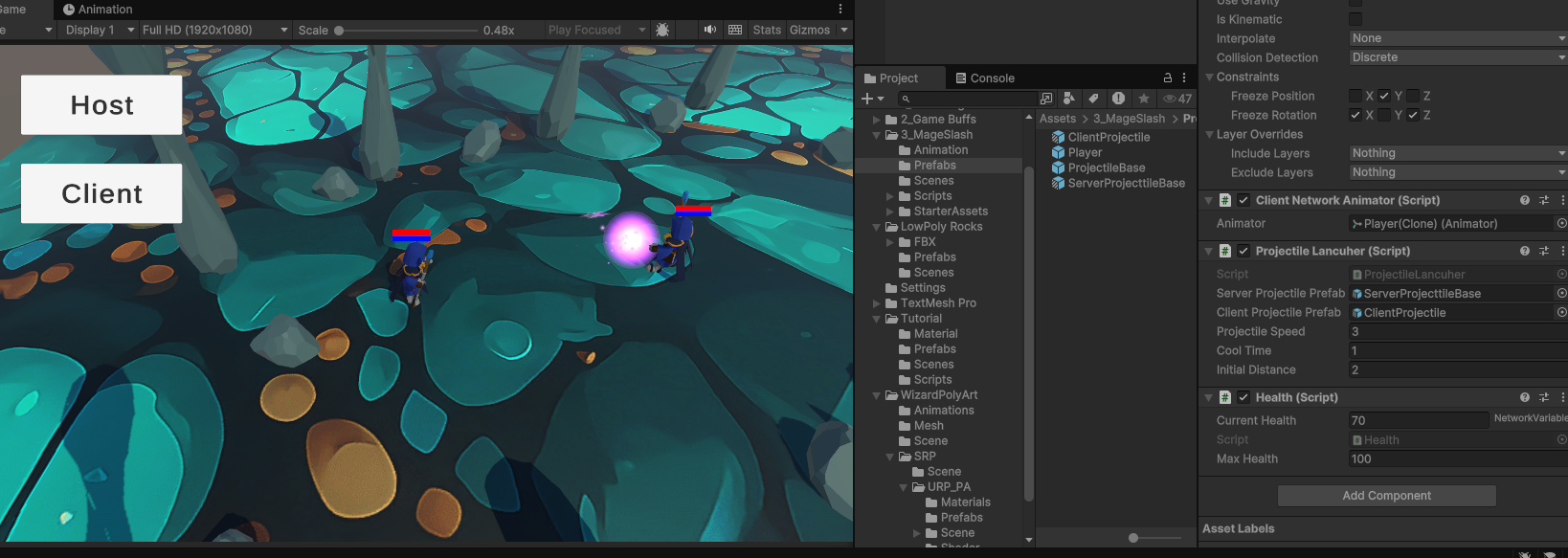Collapse the LowPoly Rocks folder

[x=876, y=227]
